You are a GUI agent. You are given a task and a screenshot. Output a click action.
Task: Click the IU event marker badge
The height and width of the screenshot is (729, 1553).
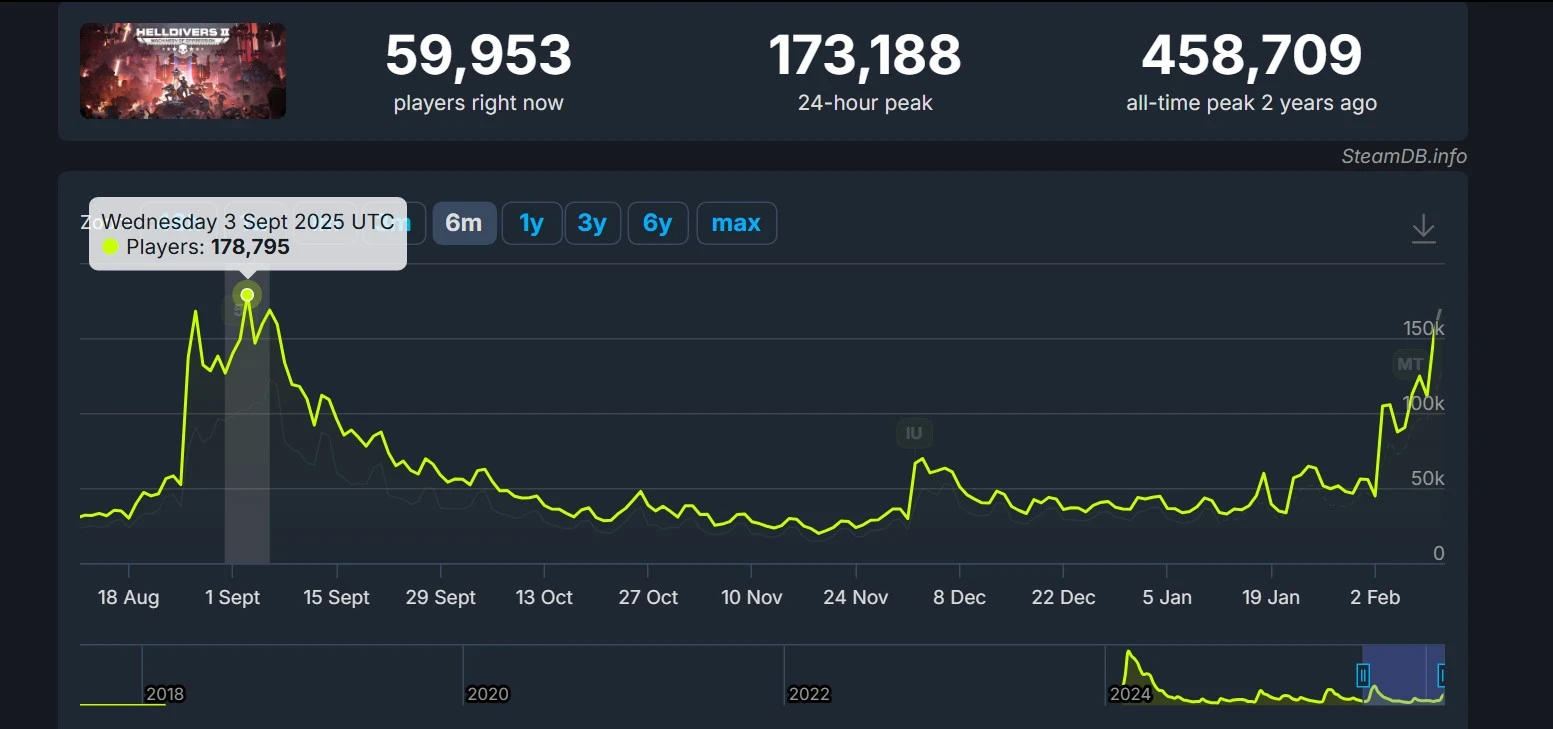point(913,433)
